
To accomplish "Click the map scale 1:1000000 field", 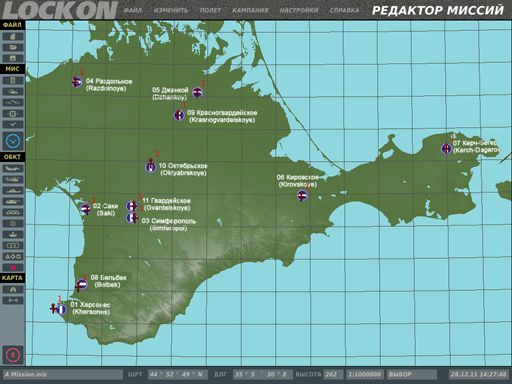I will [x=365, y=374].
